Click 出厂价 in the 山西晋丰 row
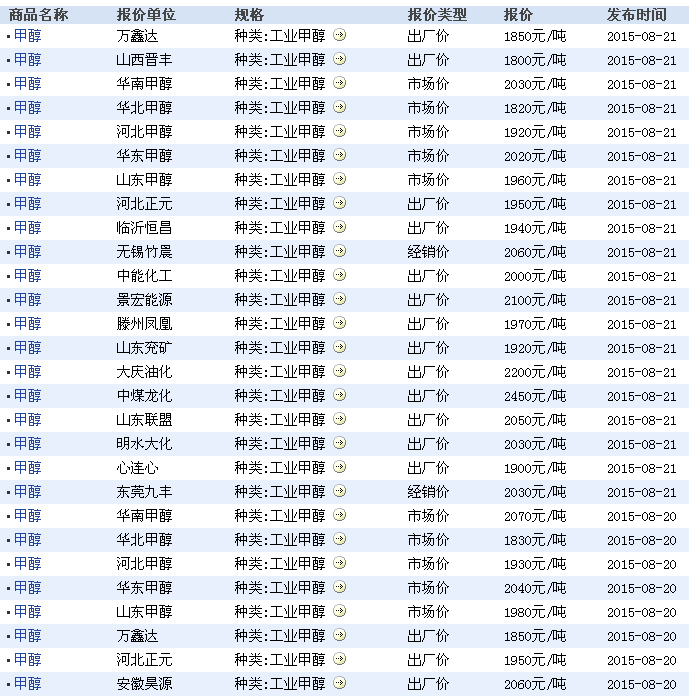 428,60
